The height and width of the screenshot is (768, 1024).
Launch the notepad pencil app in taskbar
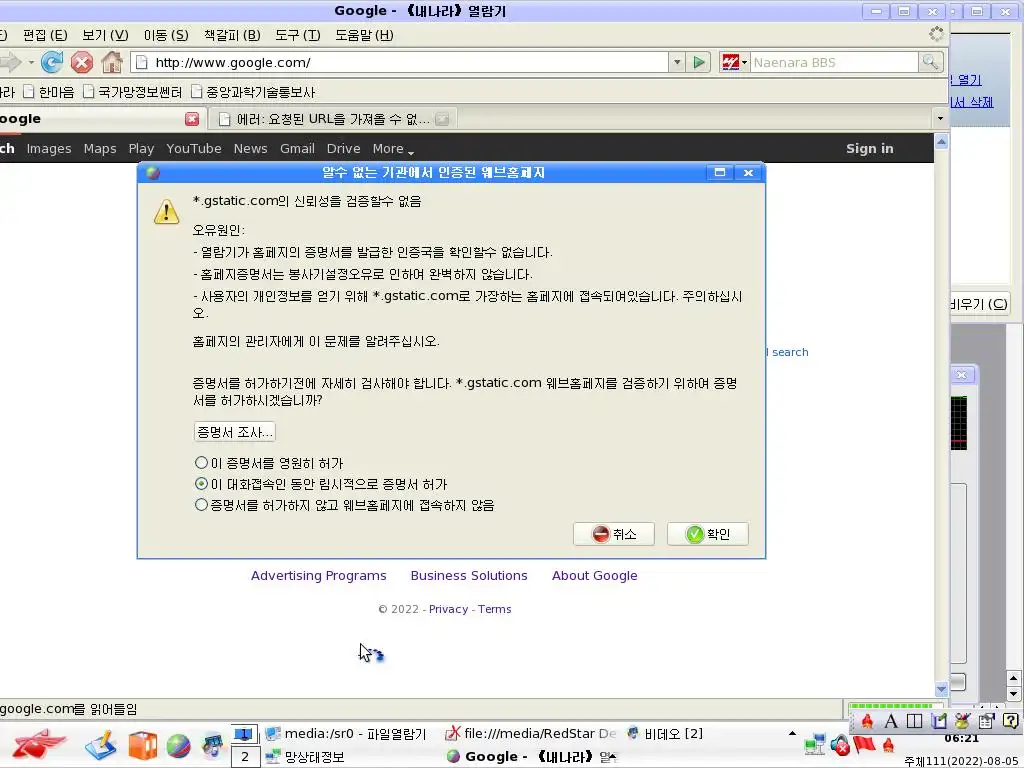click(101, 745)
